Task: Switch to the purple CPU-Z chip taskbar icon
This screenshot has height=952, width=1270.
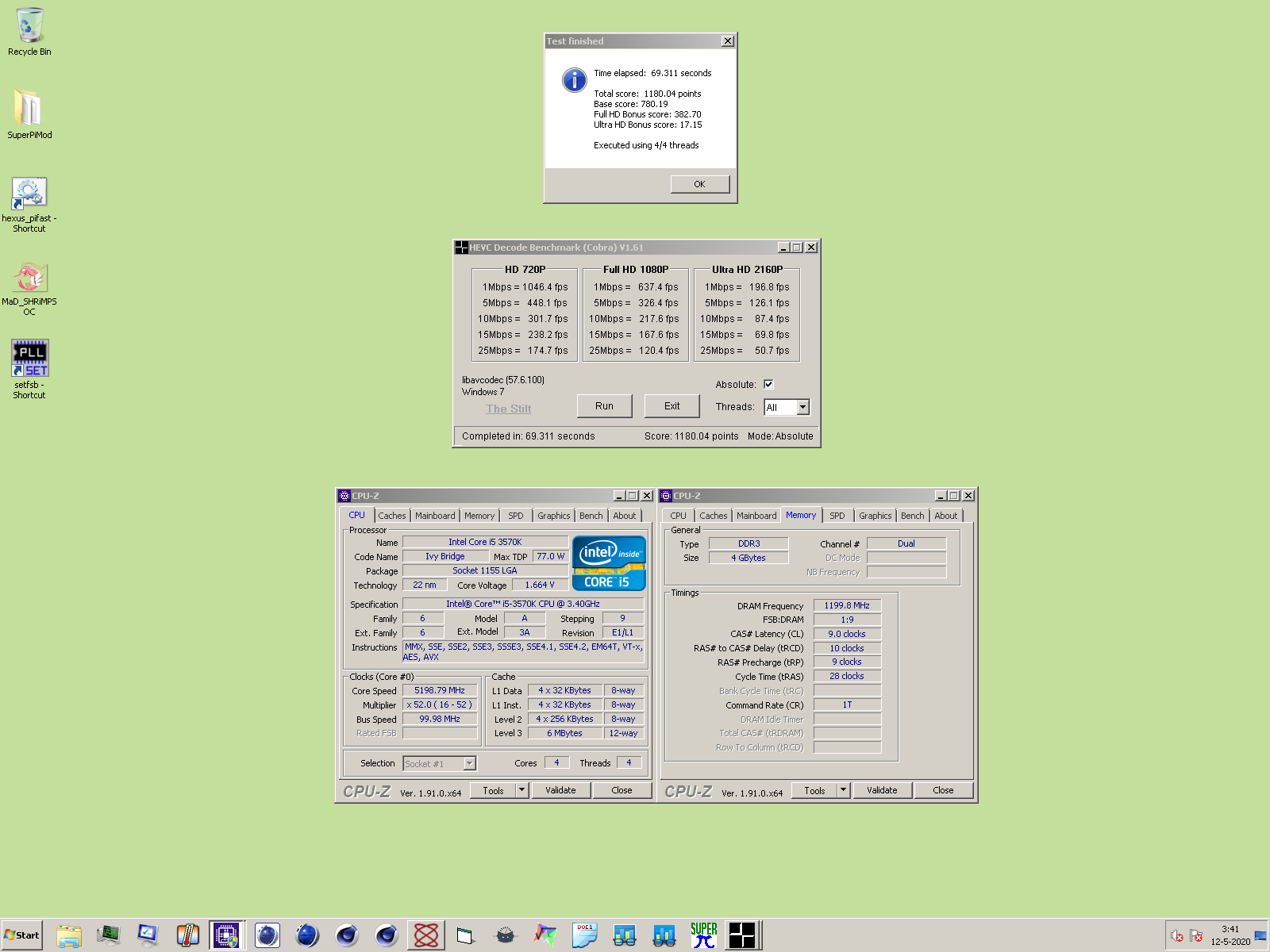Action: tap(227, 935)
